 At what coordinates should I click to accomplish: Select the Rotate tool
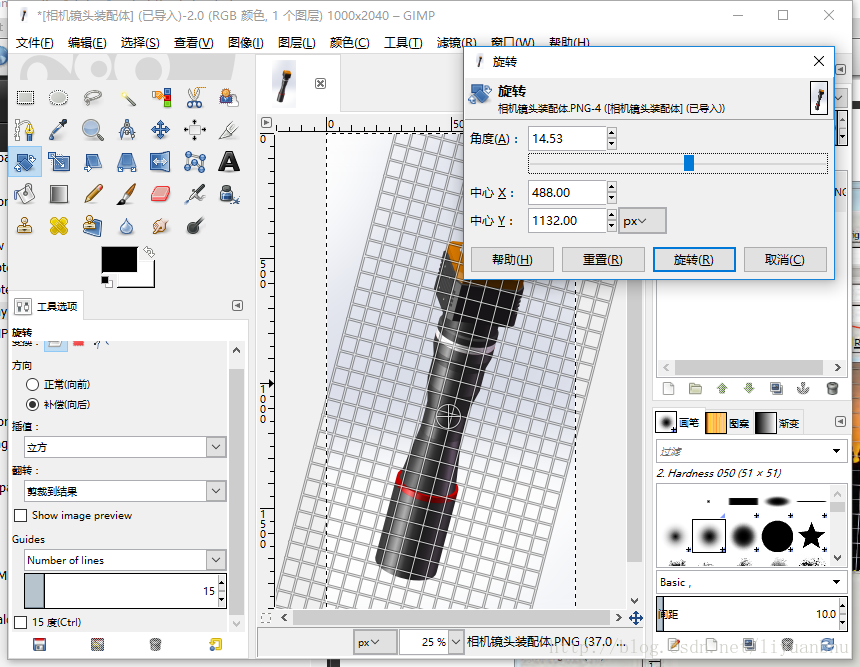pyautogui.click(x=25, y=162)
